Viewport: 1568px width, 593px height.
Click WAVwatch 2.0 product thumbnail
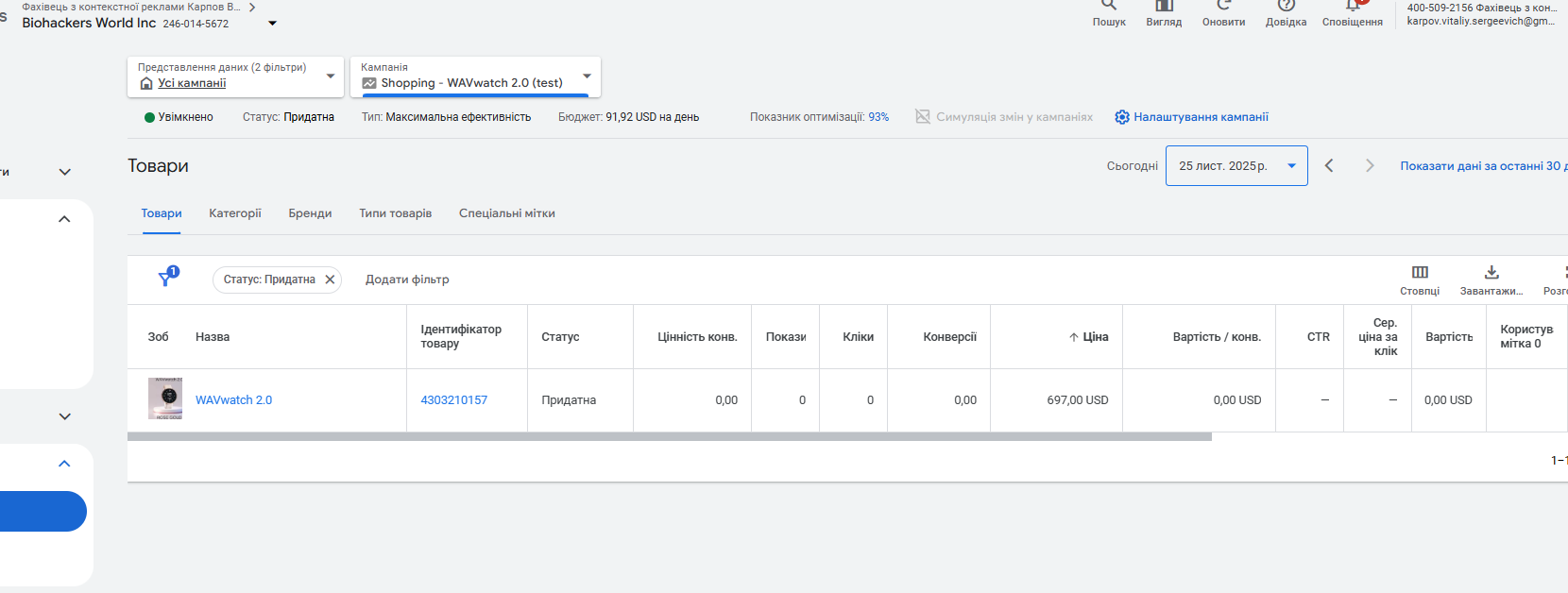165,398
